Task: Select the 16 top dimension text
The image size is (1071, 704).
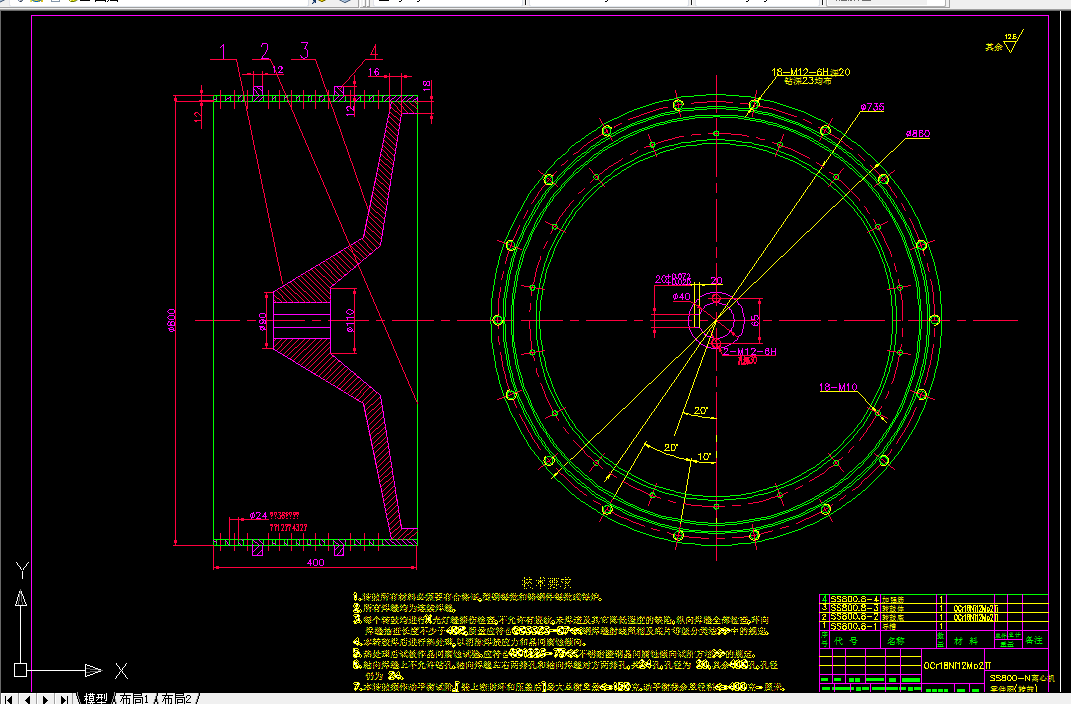Action: pos(374,72)
